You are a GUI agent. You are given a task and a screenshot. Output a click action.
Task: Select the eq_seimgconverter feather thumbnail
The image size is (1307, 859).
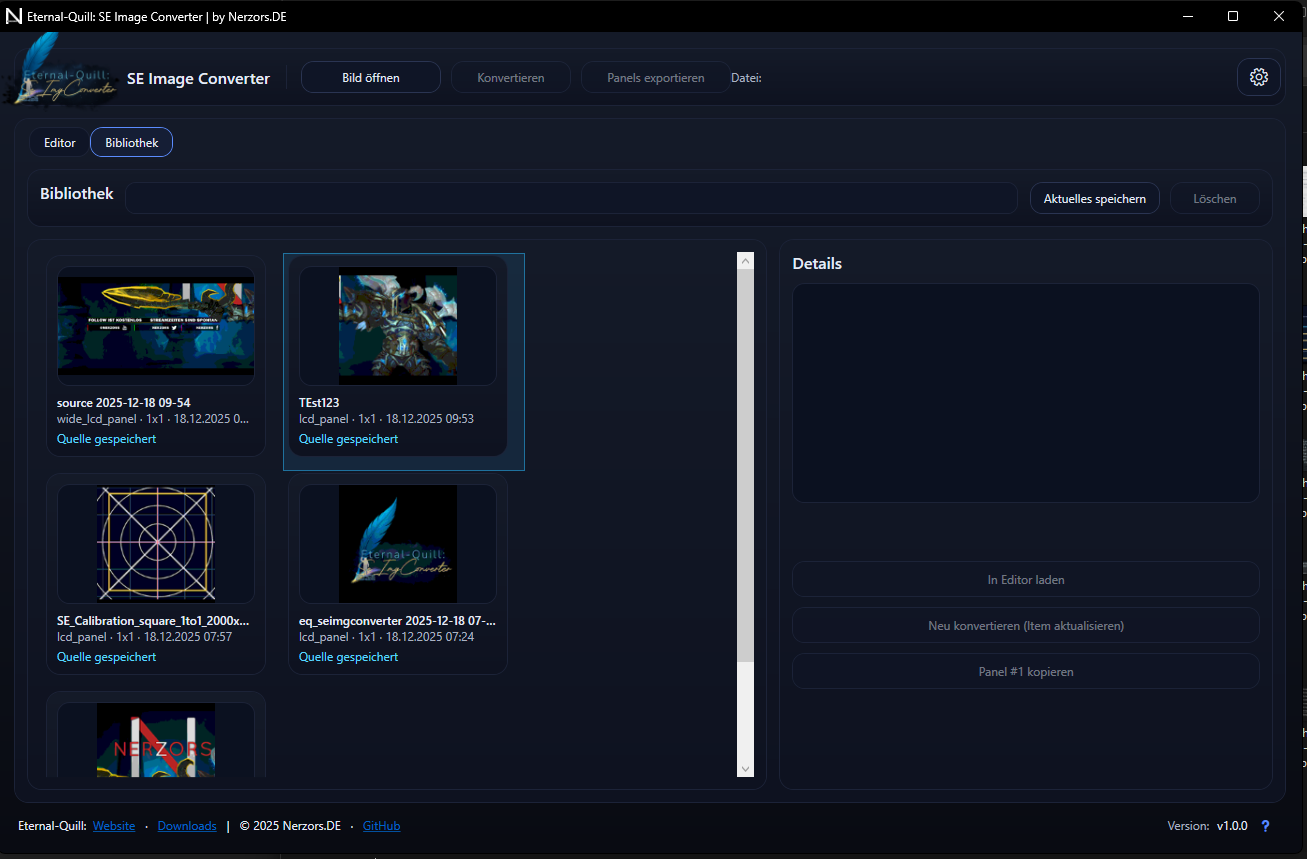point(398,544)
